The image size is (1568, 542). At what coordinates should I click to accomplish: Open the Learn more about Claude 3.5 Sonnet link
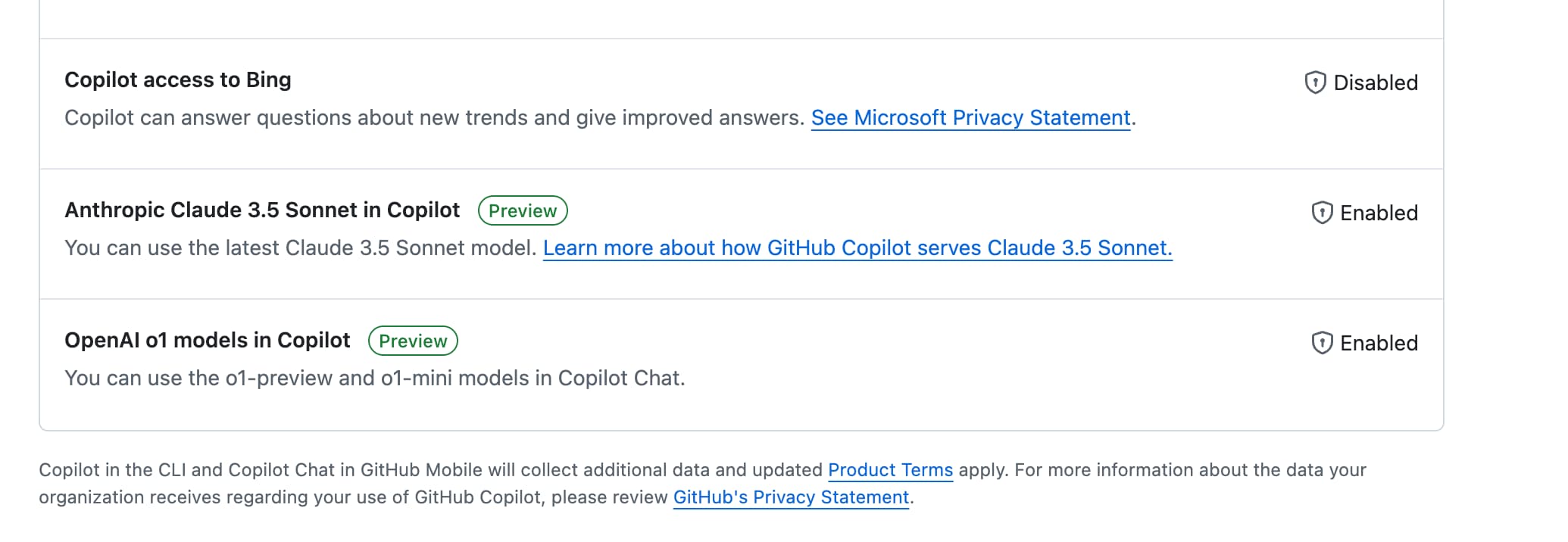(857, 248)
